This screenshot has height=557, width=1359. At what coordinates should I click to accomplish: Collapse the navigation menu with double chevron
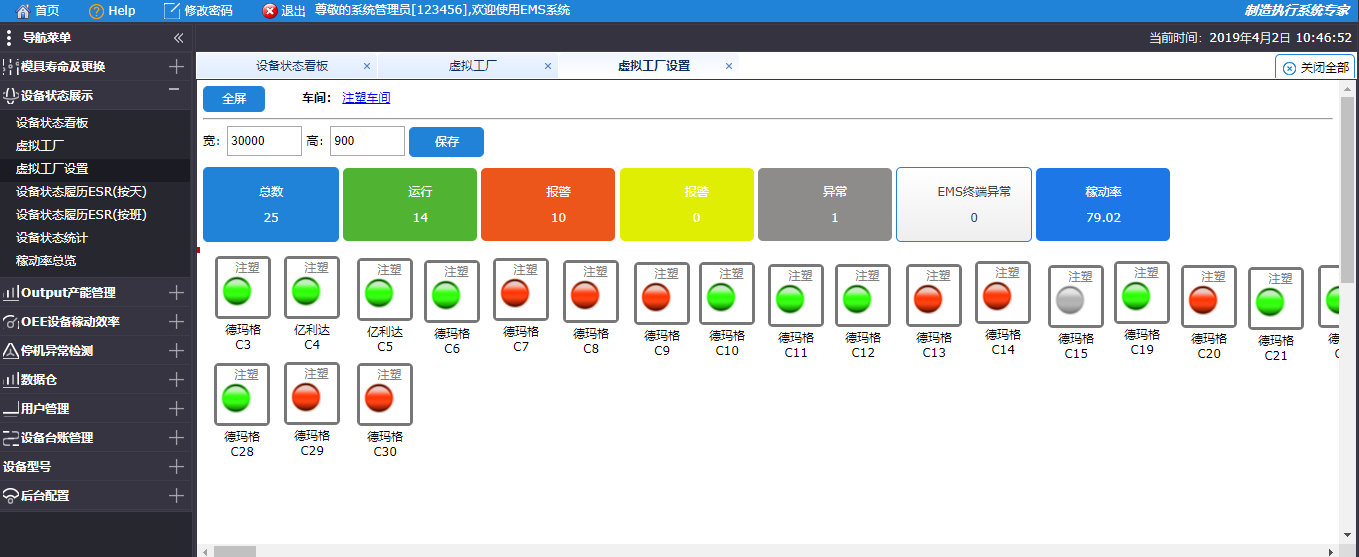(x=178, y=38)
